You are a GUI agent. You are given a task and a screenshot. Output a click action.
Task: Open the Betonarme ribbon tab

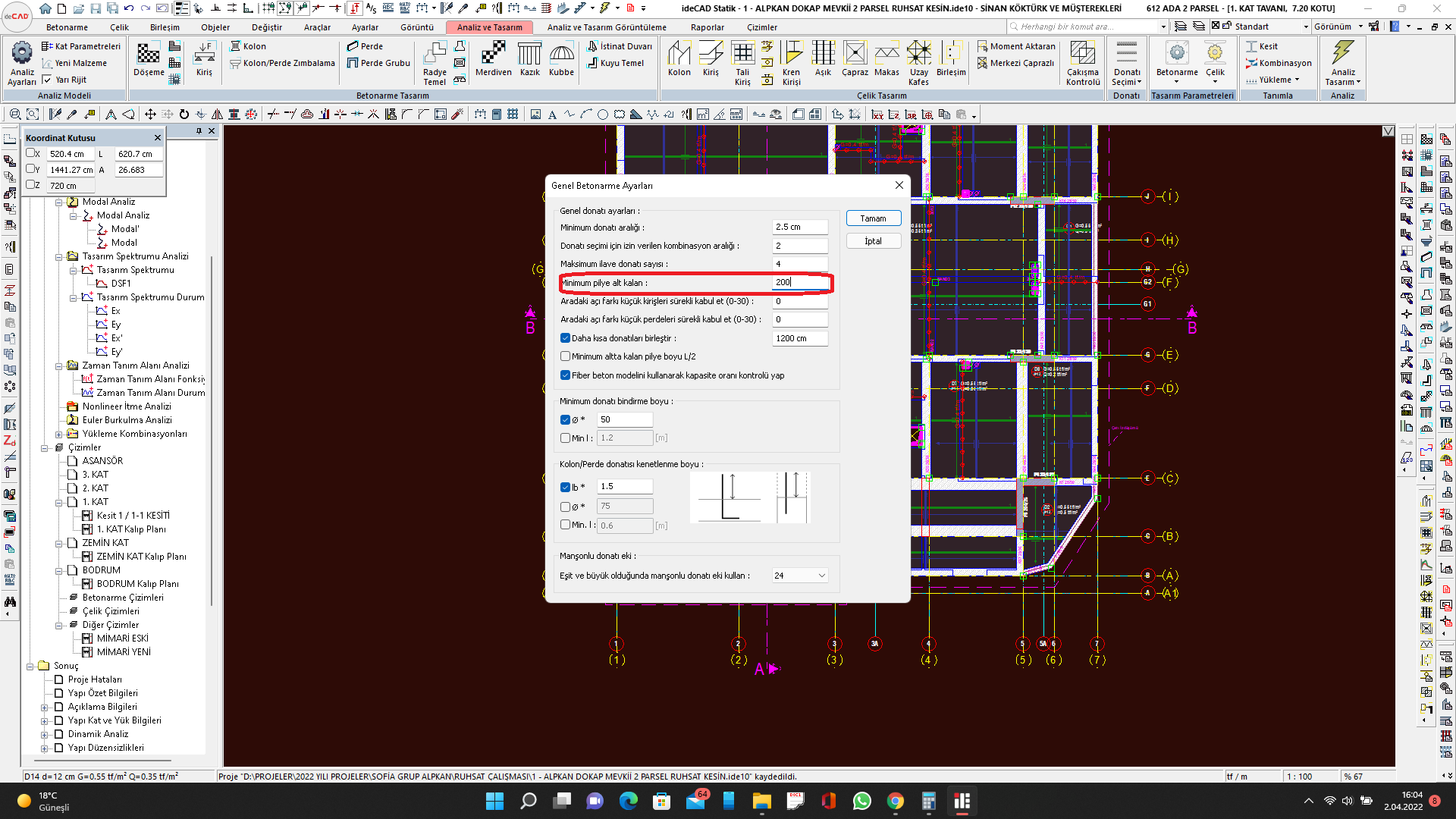tap(67, 27)
